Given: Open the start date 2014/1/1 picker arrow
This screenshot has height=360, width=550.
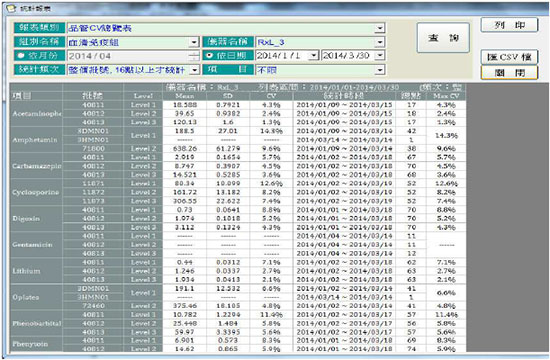Looking at the screenshot, I should click(314, 55).
